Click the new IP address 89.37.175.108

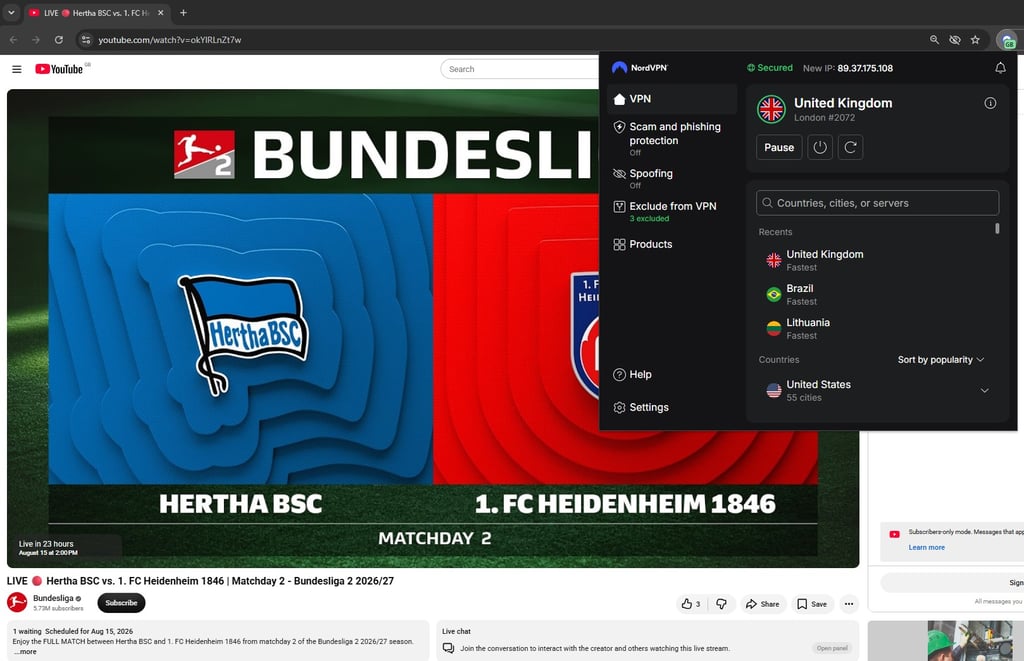[865, 68]
